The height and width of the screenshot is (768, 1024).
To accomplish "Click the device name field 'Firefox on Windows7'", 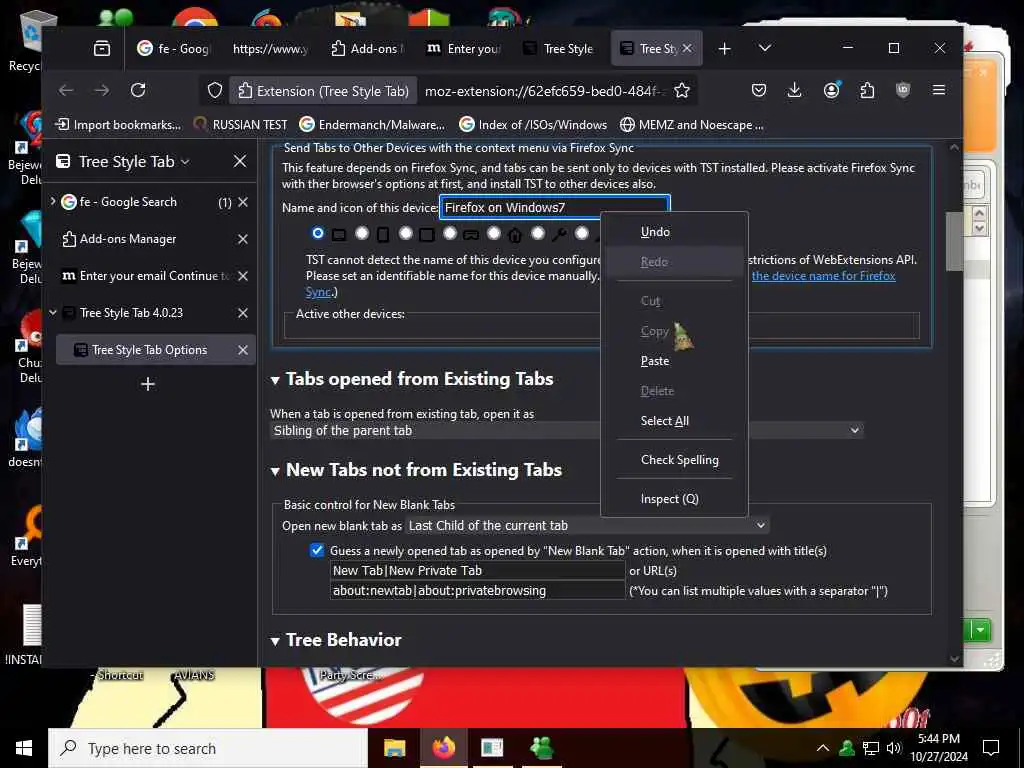I will pos(554,208).
